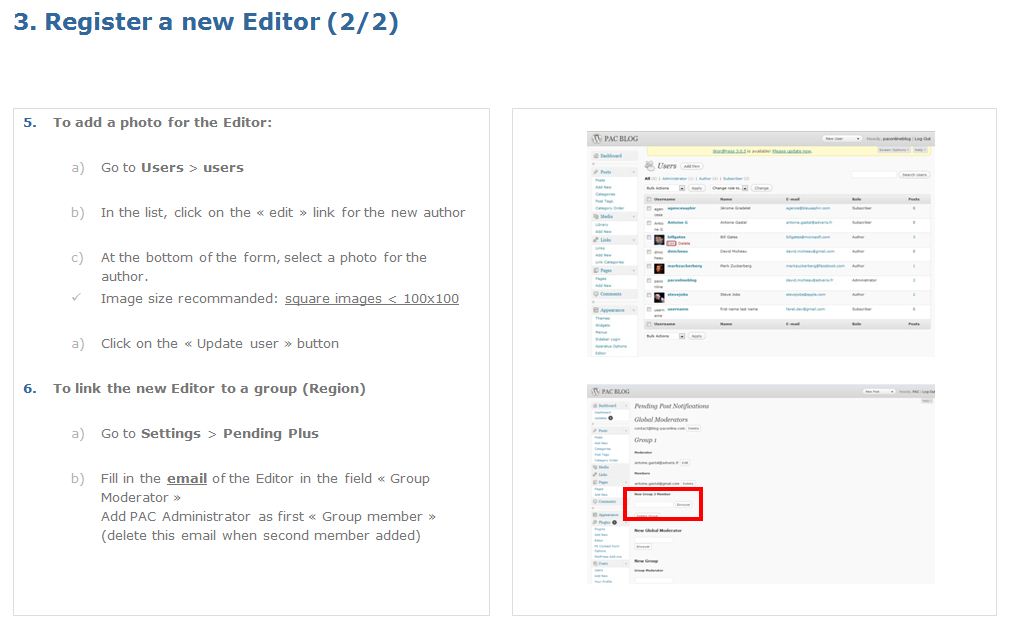This screenshot has width=1016, height=625.
Task: Click the Users heading icon beside Add New
Action: pos(650,166)
